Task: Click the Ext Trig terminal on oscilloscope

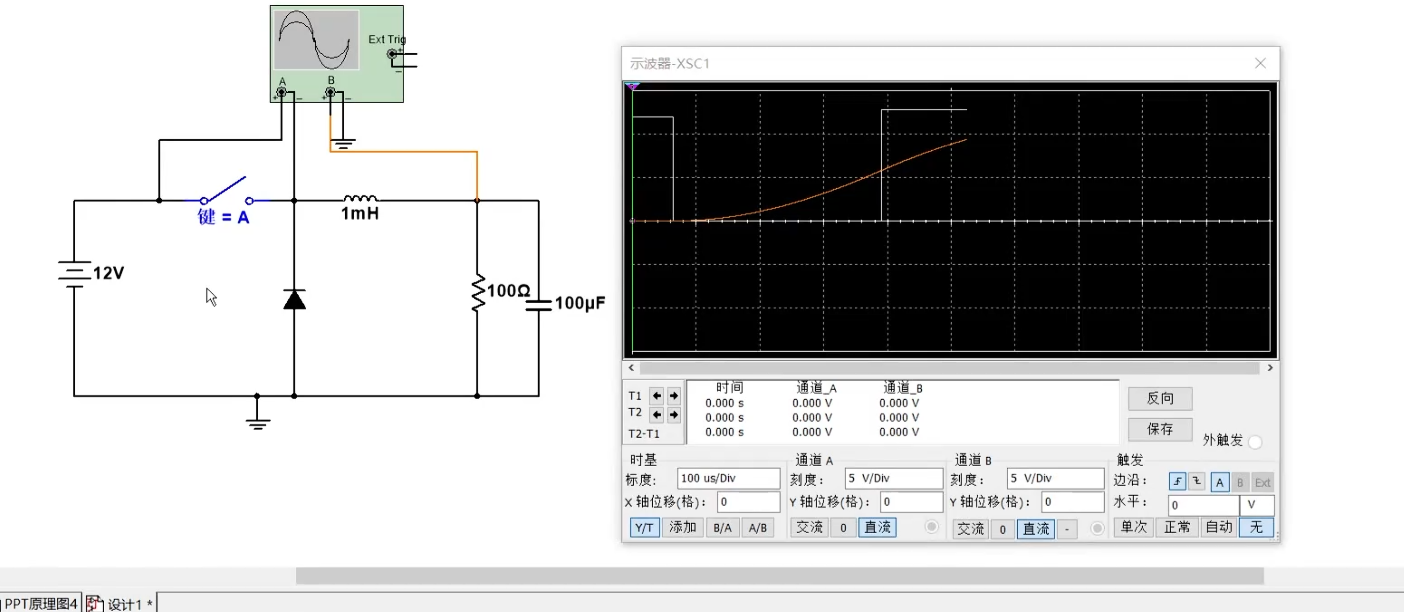Action: tap(393, 54)
